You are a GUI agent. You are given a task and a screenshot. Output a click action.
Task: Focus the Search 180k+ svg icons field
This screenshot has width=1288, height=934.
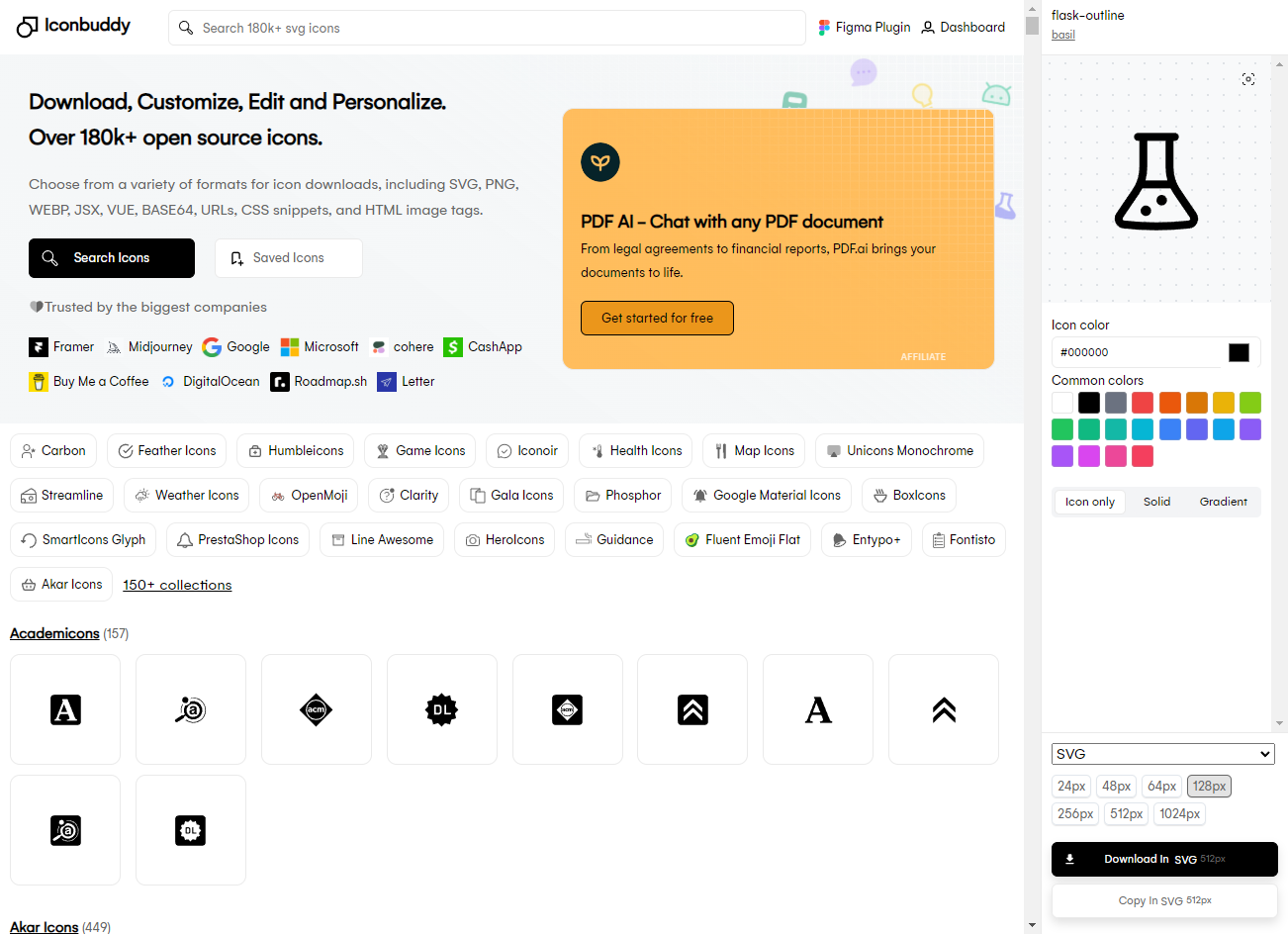(x=487, y=28)
